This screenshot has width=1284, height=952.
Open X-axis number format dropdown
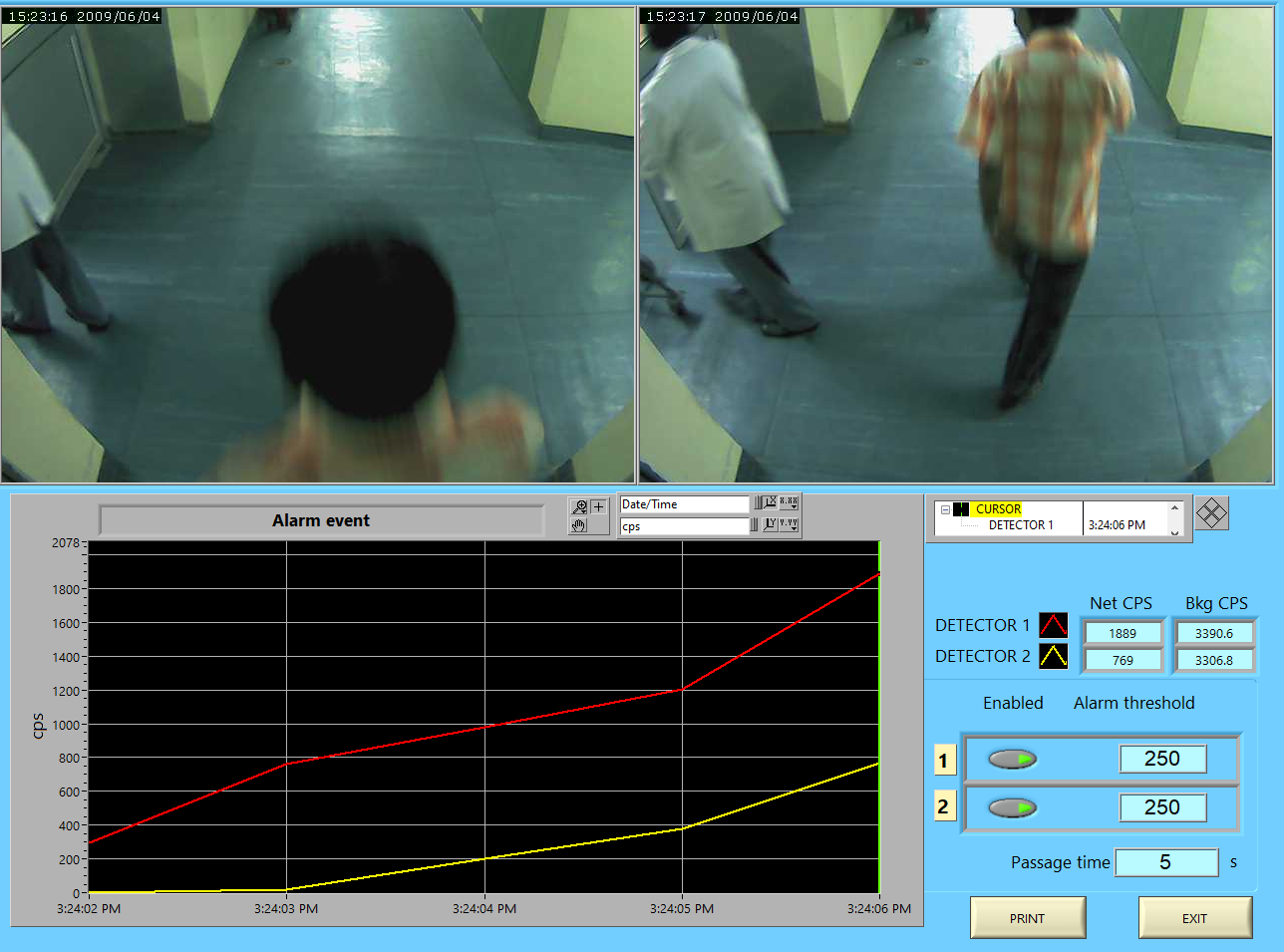(x=789, y=502)
